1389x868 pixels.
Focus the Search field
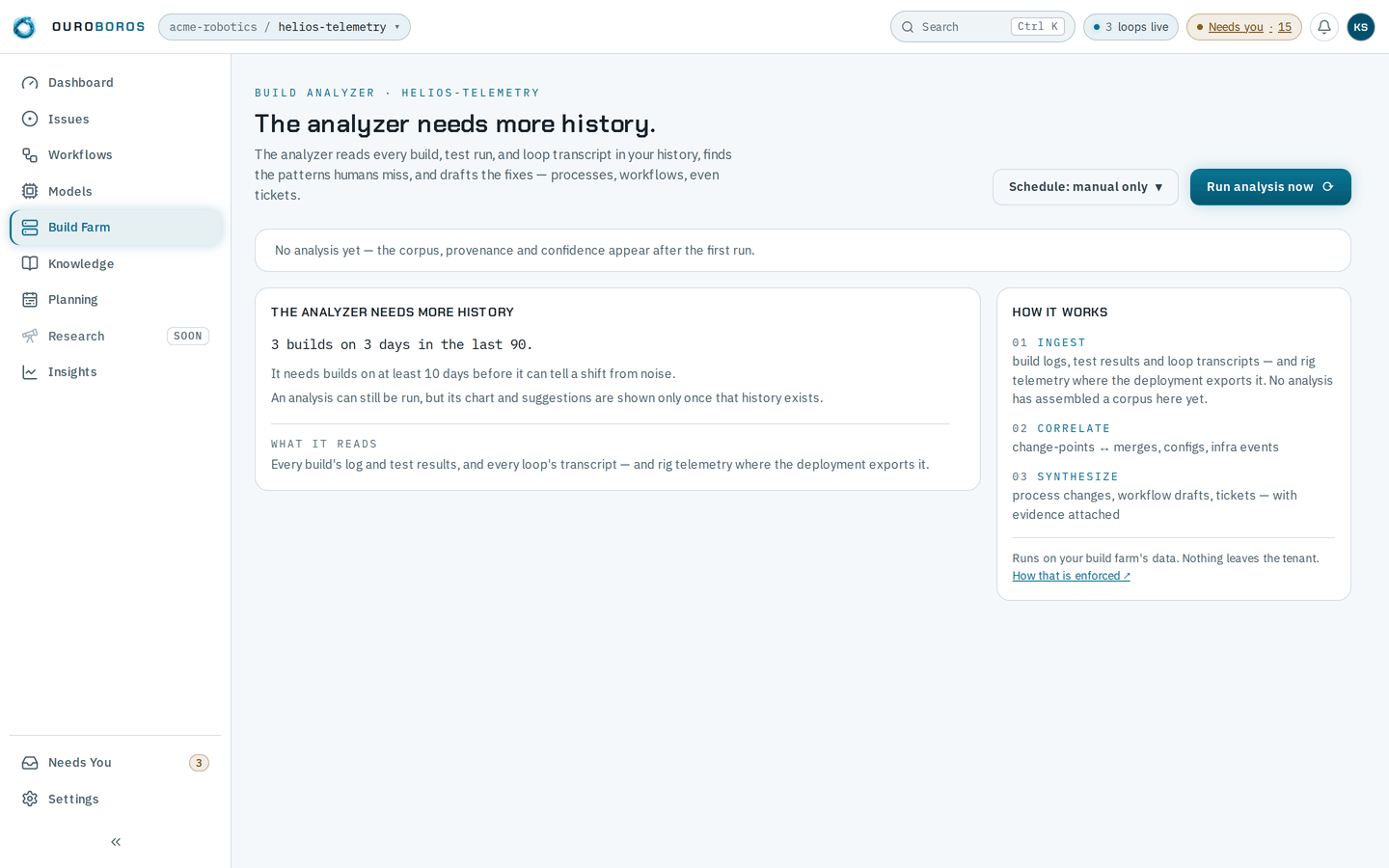982,27
